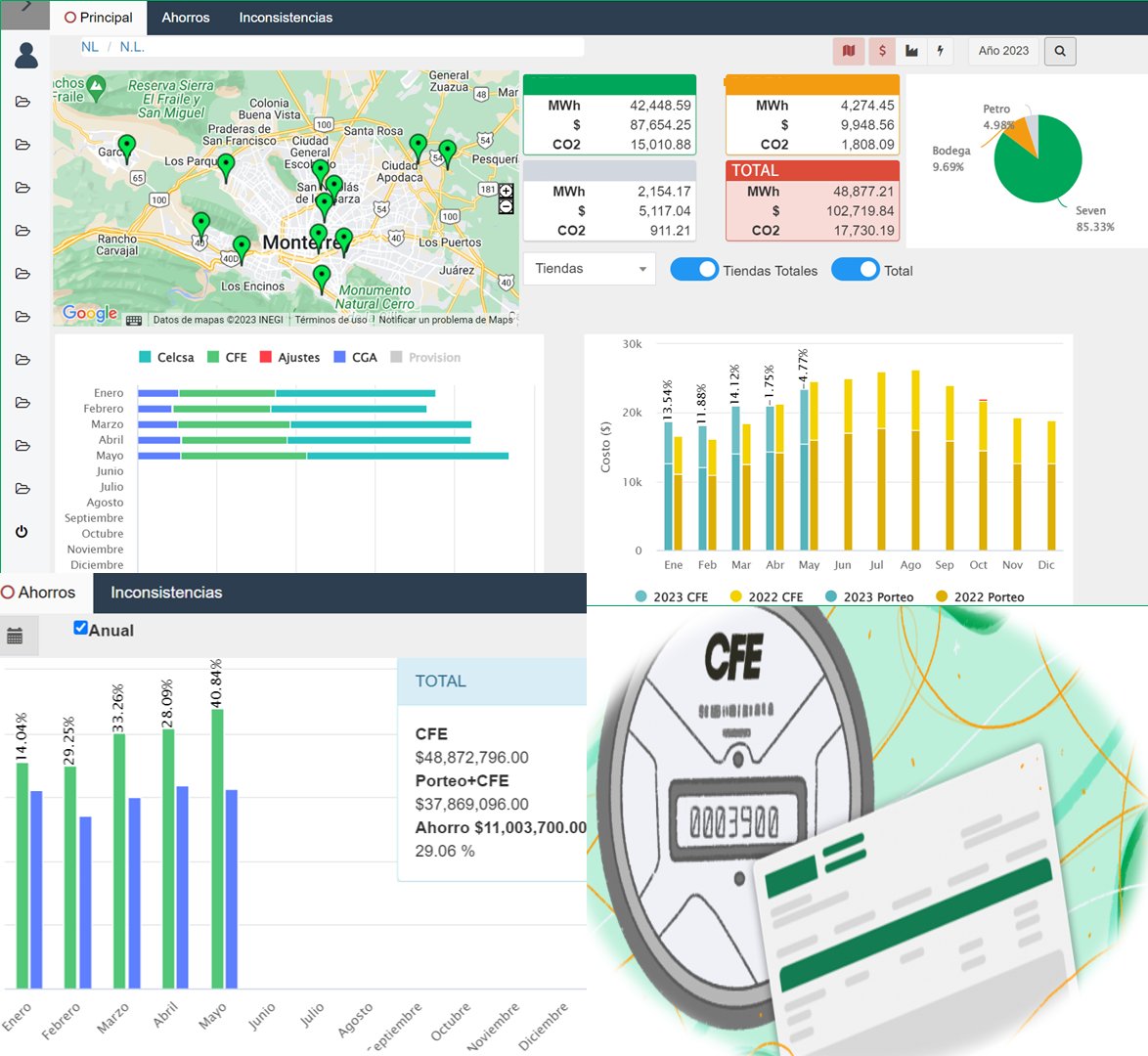Turn off the Total switch

(x=856, y=270)
